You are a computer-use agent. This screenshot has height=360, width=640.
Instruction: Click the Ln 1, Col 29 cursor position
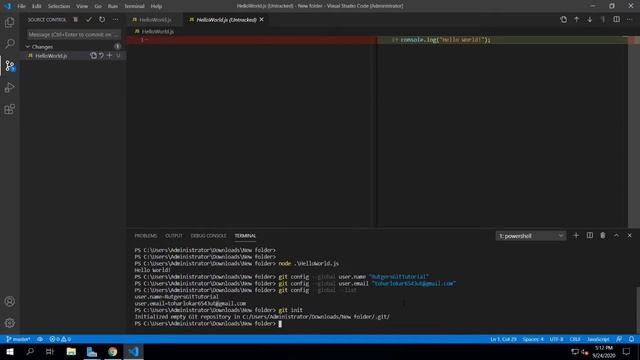(503, 339)
